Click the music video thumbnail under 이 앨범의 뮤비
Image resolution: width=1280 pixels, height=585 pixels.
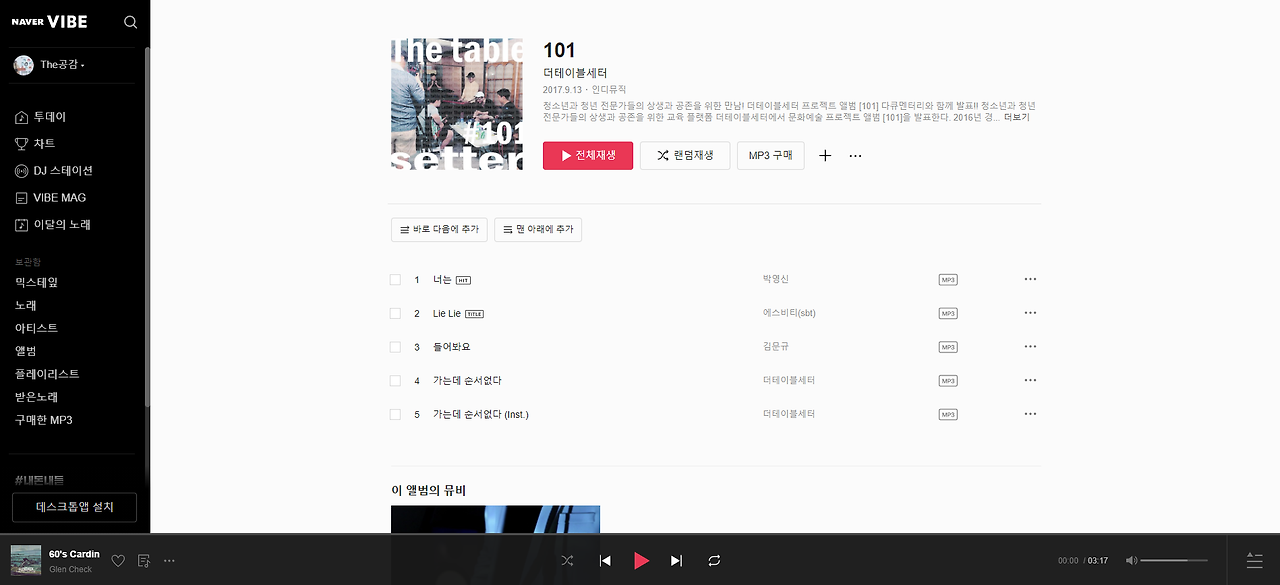point(495,520)
